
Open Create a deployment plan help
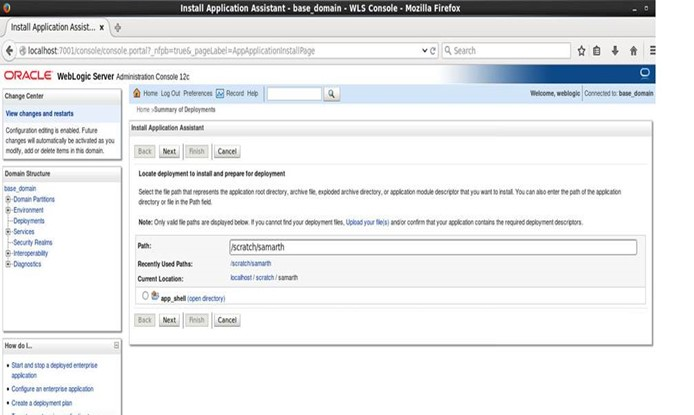click(x=42, y=403)
